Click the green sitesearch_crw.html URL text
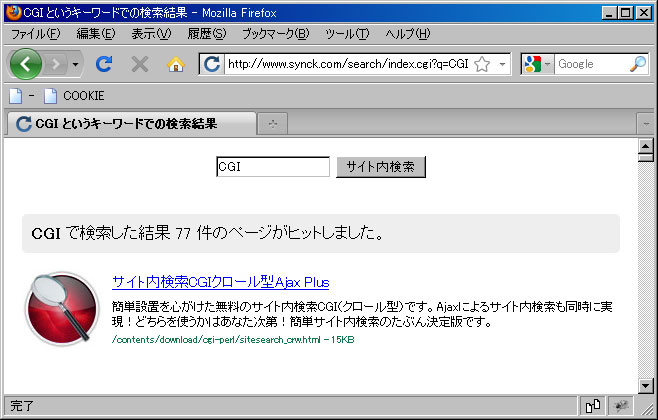The image size is (658, 420). [x=233, y=339]
